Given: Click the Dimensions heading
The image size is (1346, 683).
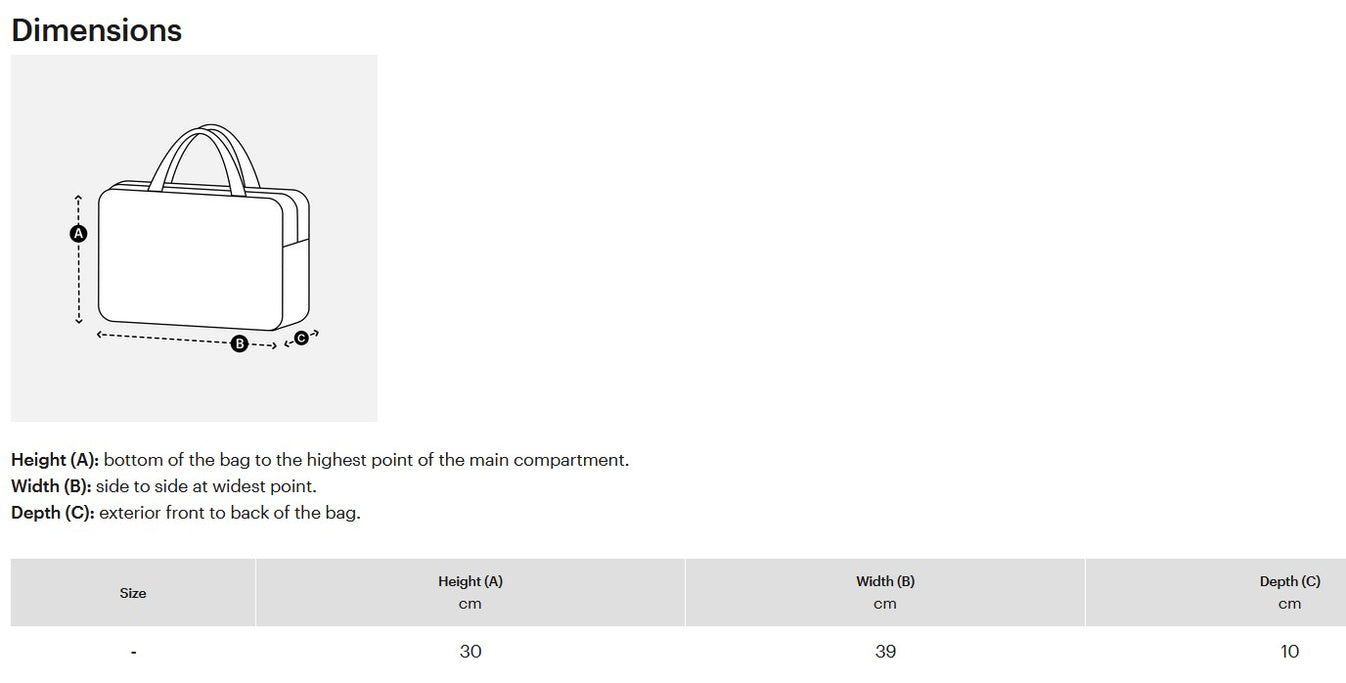Looking at the screenshot, I should 96,30.
